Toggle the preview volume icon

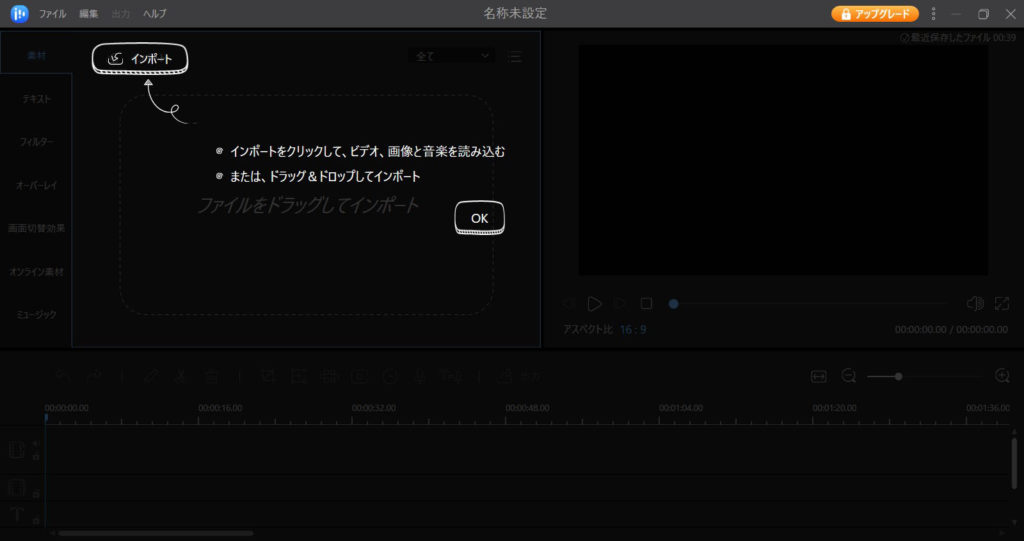tap(974, 303)
